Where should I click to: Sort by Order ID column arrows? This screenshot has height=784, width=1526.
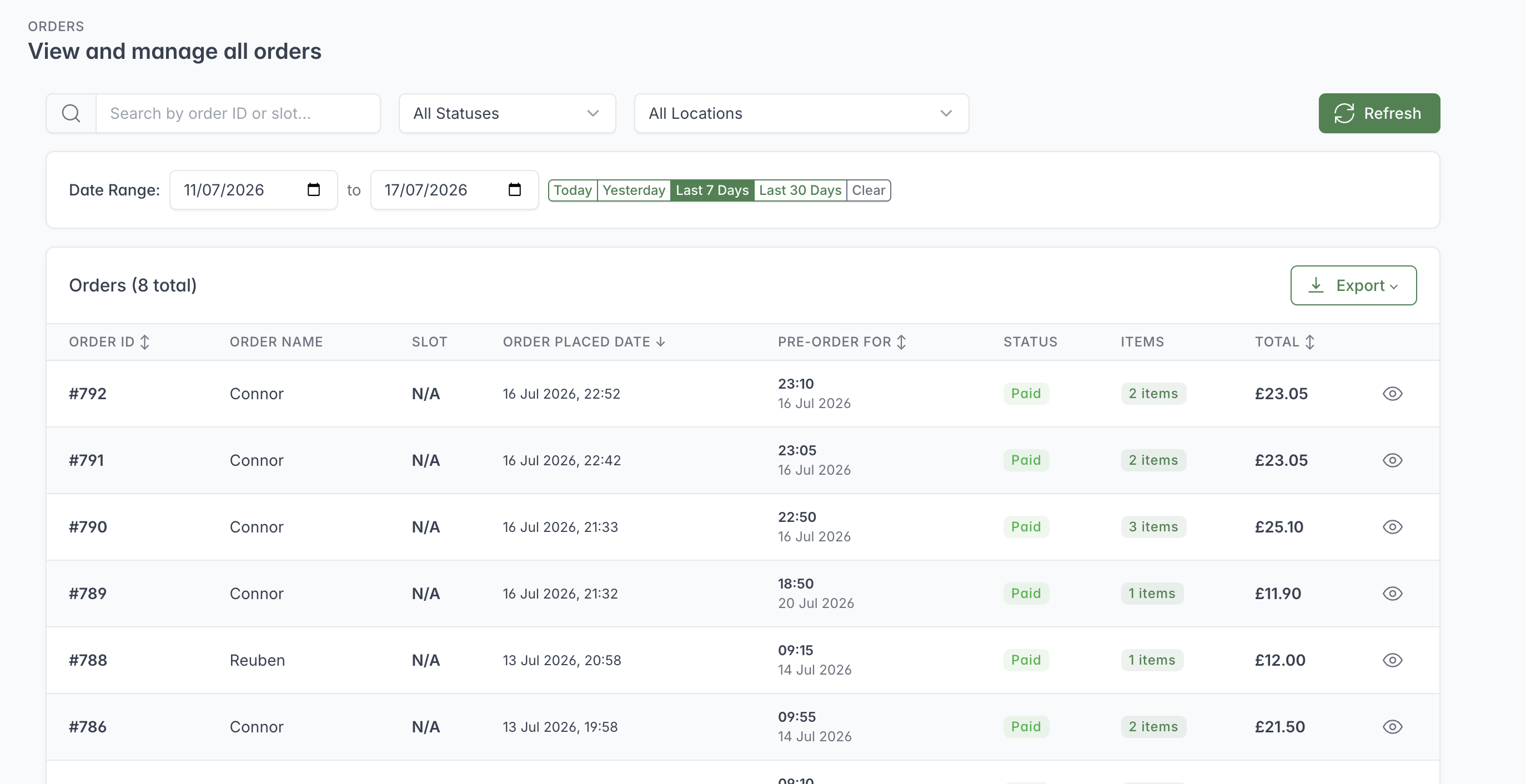144,341
